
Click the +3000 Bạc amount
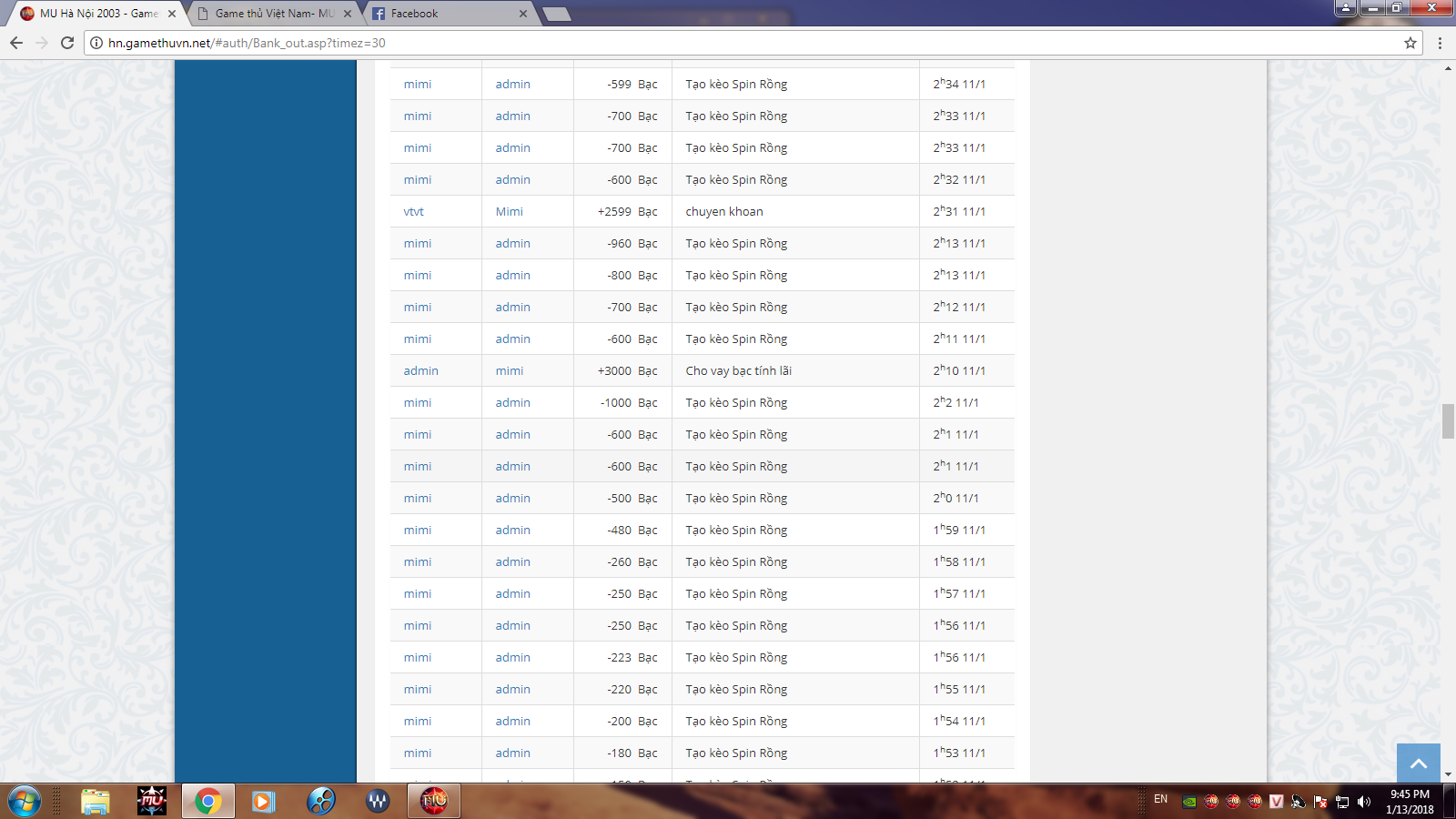(627, 370)
